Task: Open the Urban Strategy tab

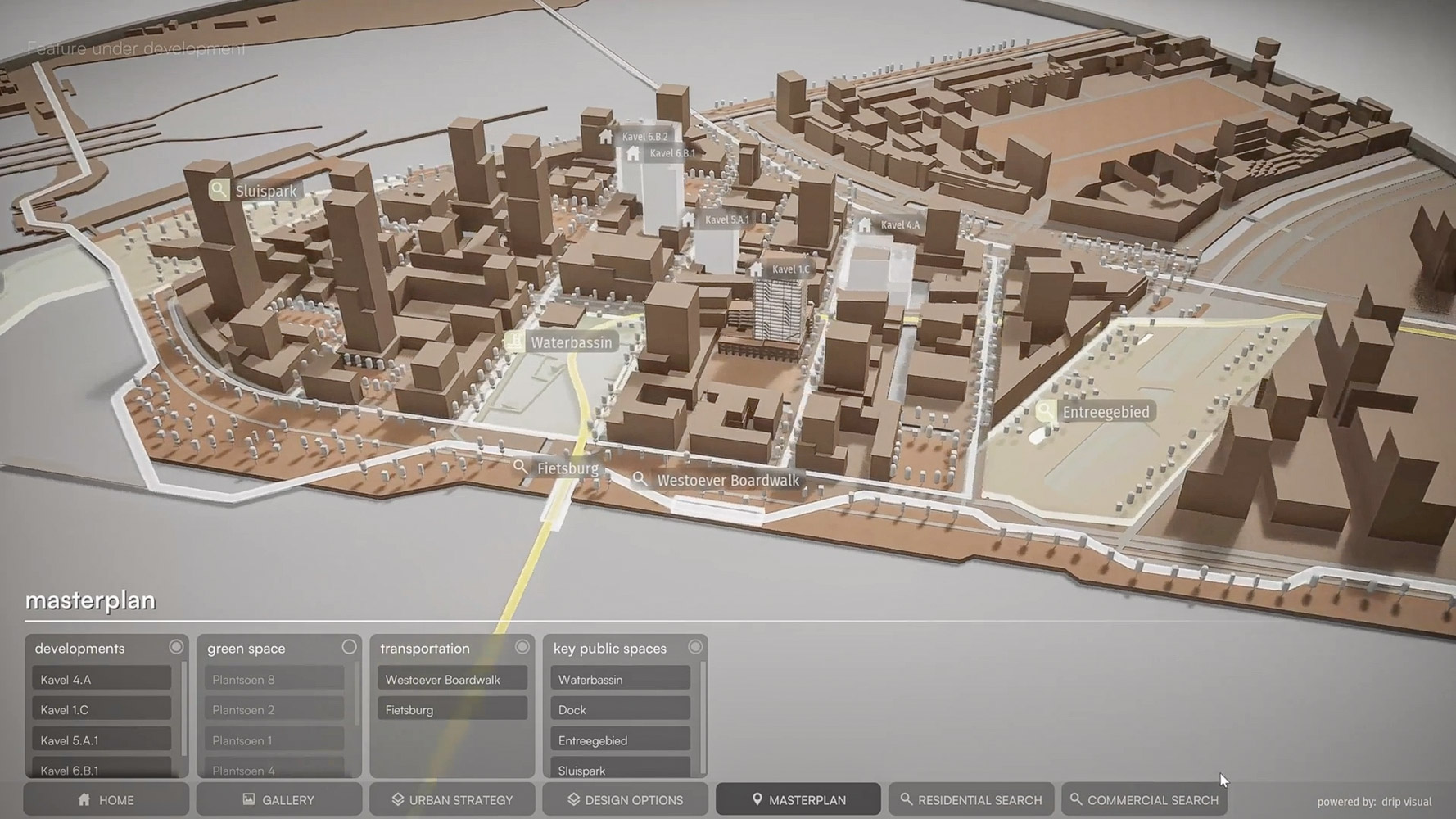Action: [x=452, y=799]
